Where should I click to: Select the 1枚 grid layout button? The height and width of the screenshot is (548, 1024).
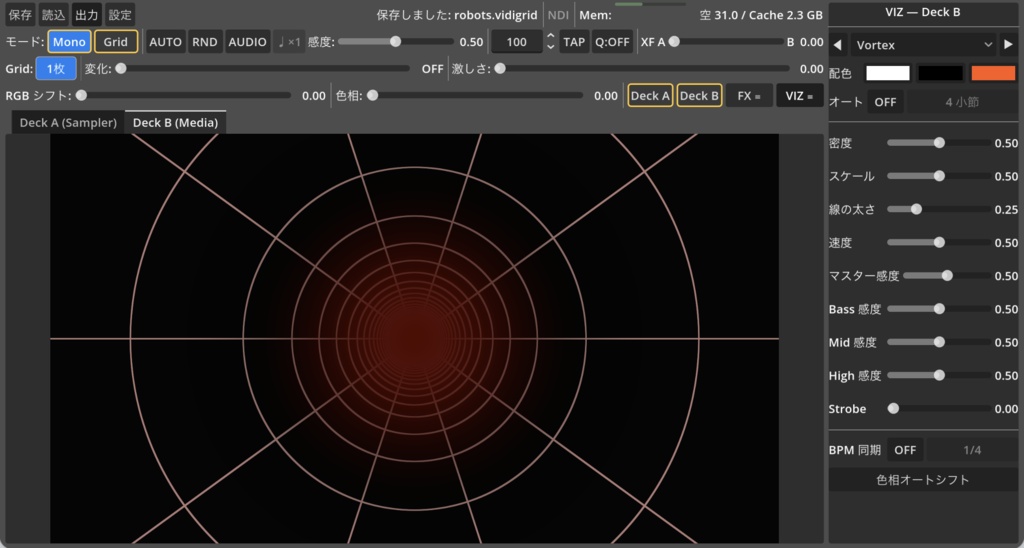[x=56, y=69]
